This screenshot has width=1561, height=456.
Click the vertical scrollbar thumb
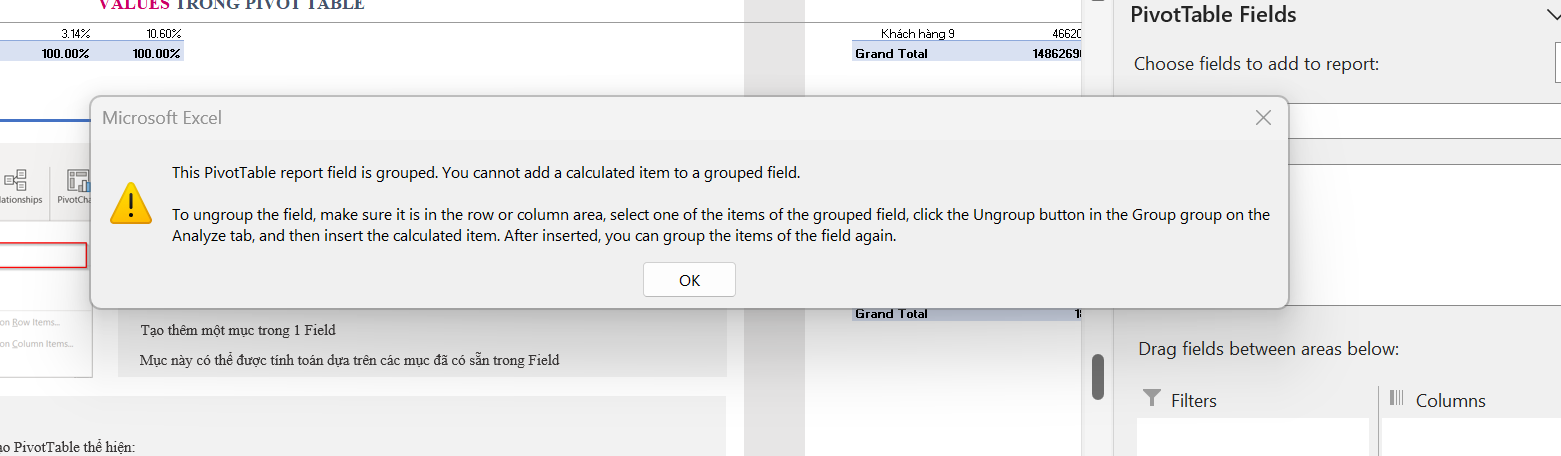click(x=1097, y=376)
